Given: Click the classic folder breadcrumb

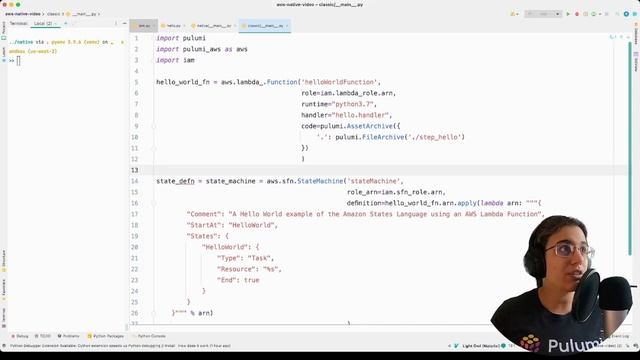Looking at the screenshot, I should (x=53, y=14).
